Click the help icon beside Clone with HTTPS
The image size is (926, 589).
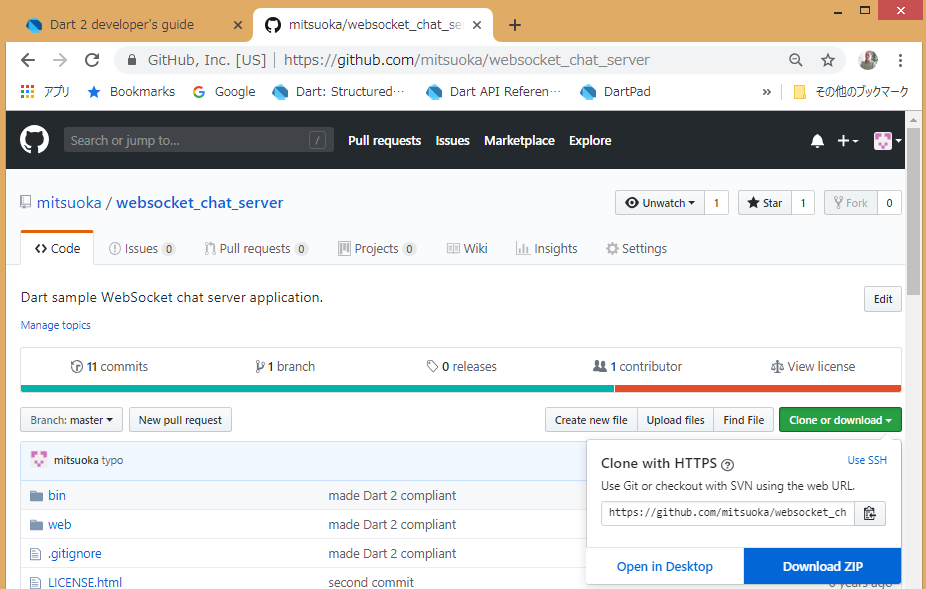click(x=728, y=464)
